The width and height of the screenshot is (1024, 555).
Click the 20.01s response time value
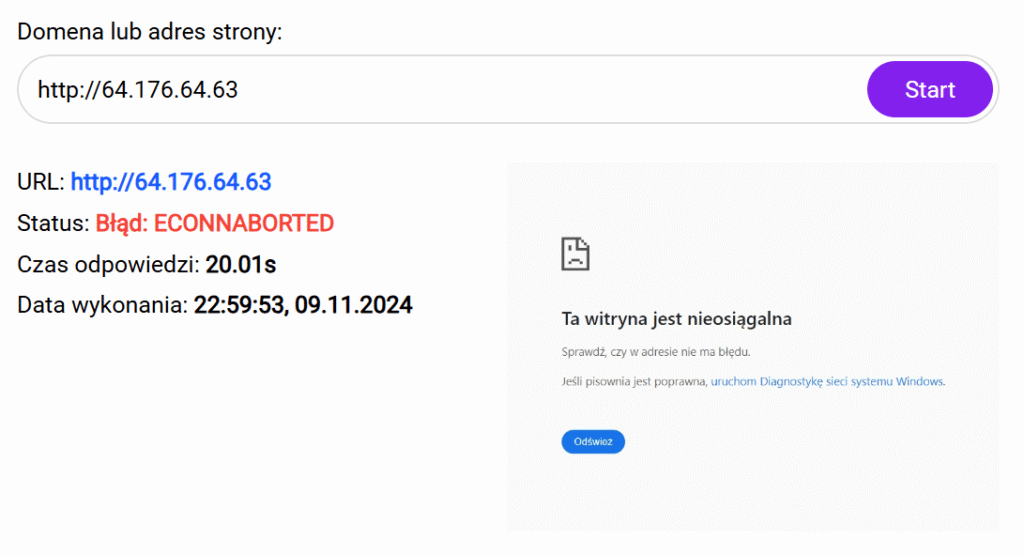[x=241, y=264]
